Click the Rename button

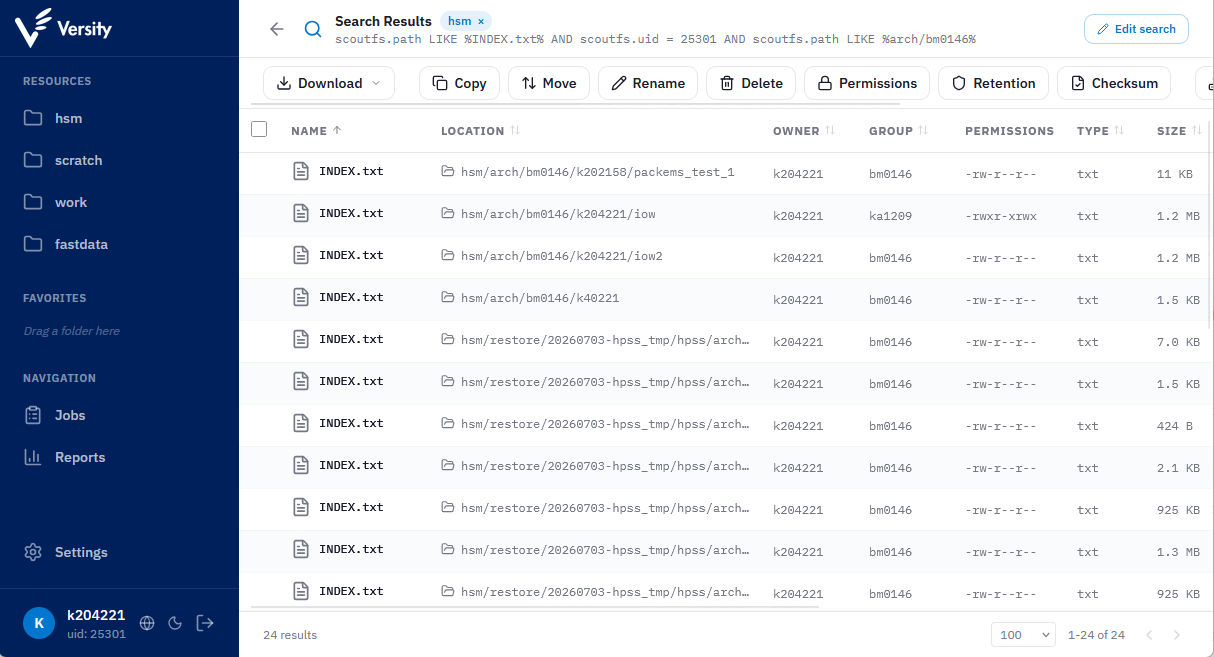[x=648, y=83]
